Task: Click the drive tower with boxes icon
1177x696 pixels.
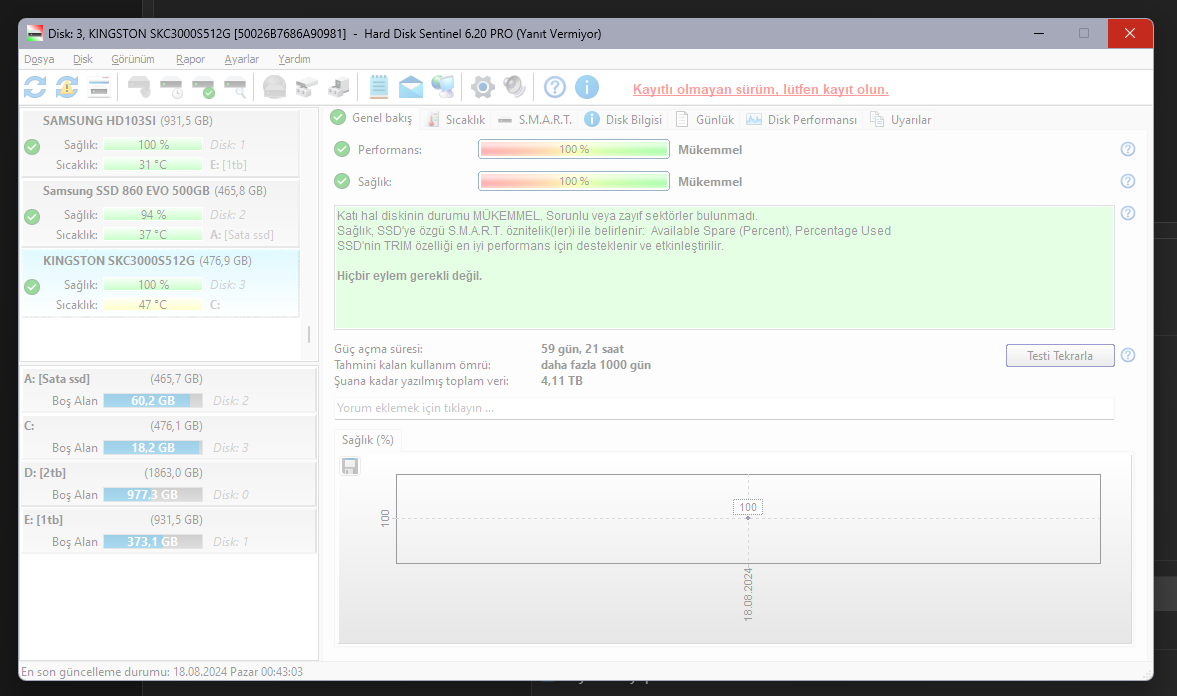Action: (339, 88)
